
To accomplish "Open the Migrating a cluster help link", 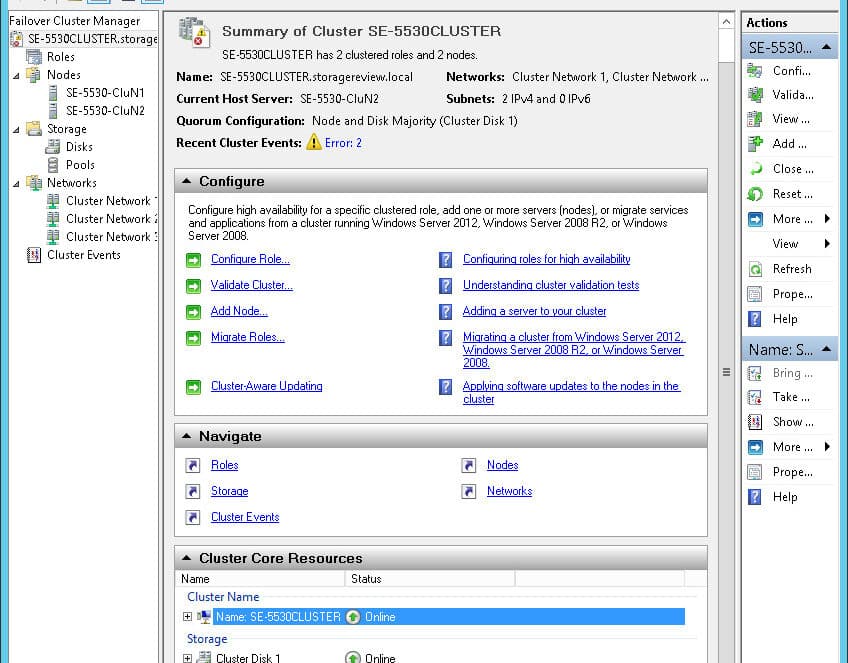I will pos(574,350).
